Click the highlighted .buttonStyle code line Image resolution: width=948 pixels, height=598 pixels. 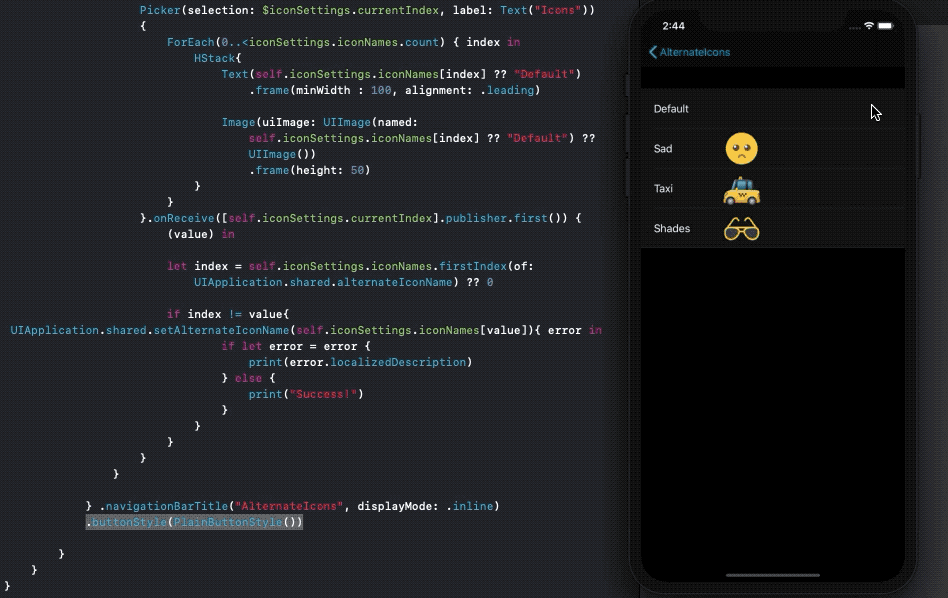pyautogui.click(x=193, y=521)
